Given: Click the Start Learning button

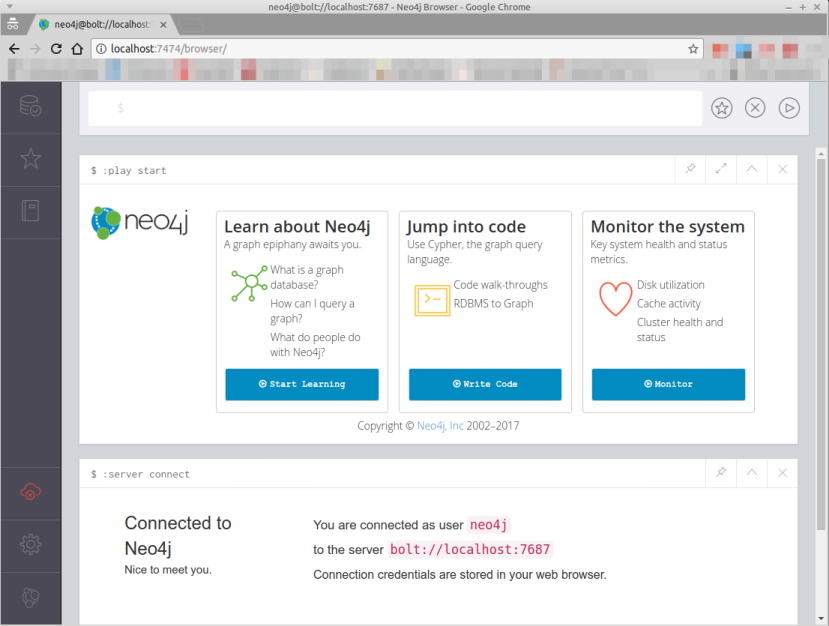Looking at the screenshot, I should pos(301,384).
